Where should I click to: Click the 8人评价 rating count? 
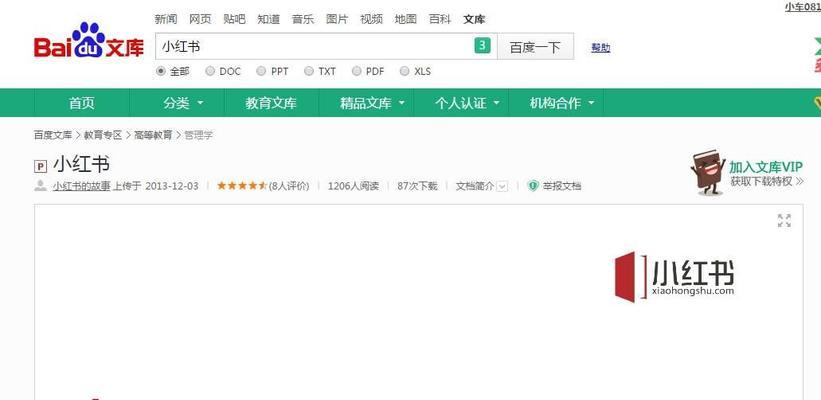[289, 186]
